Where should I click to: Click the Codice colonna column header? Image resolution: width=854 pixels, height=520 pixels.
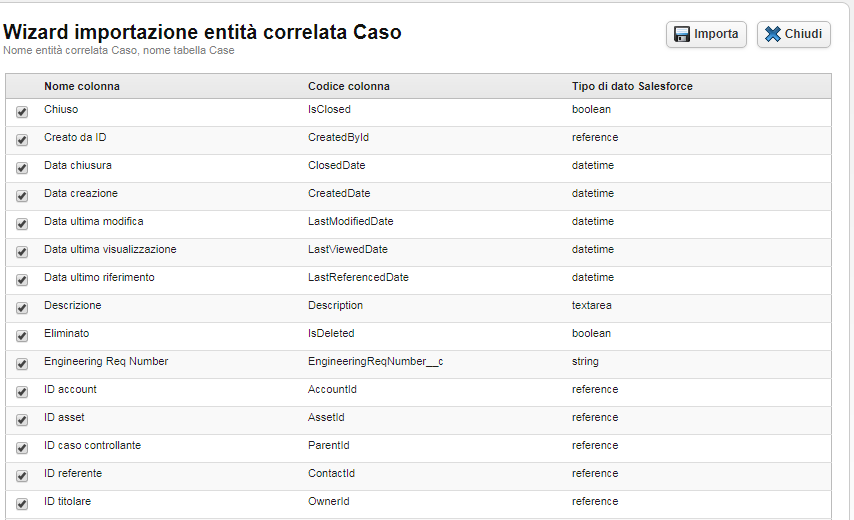(349, 86)
